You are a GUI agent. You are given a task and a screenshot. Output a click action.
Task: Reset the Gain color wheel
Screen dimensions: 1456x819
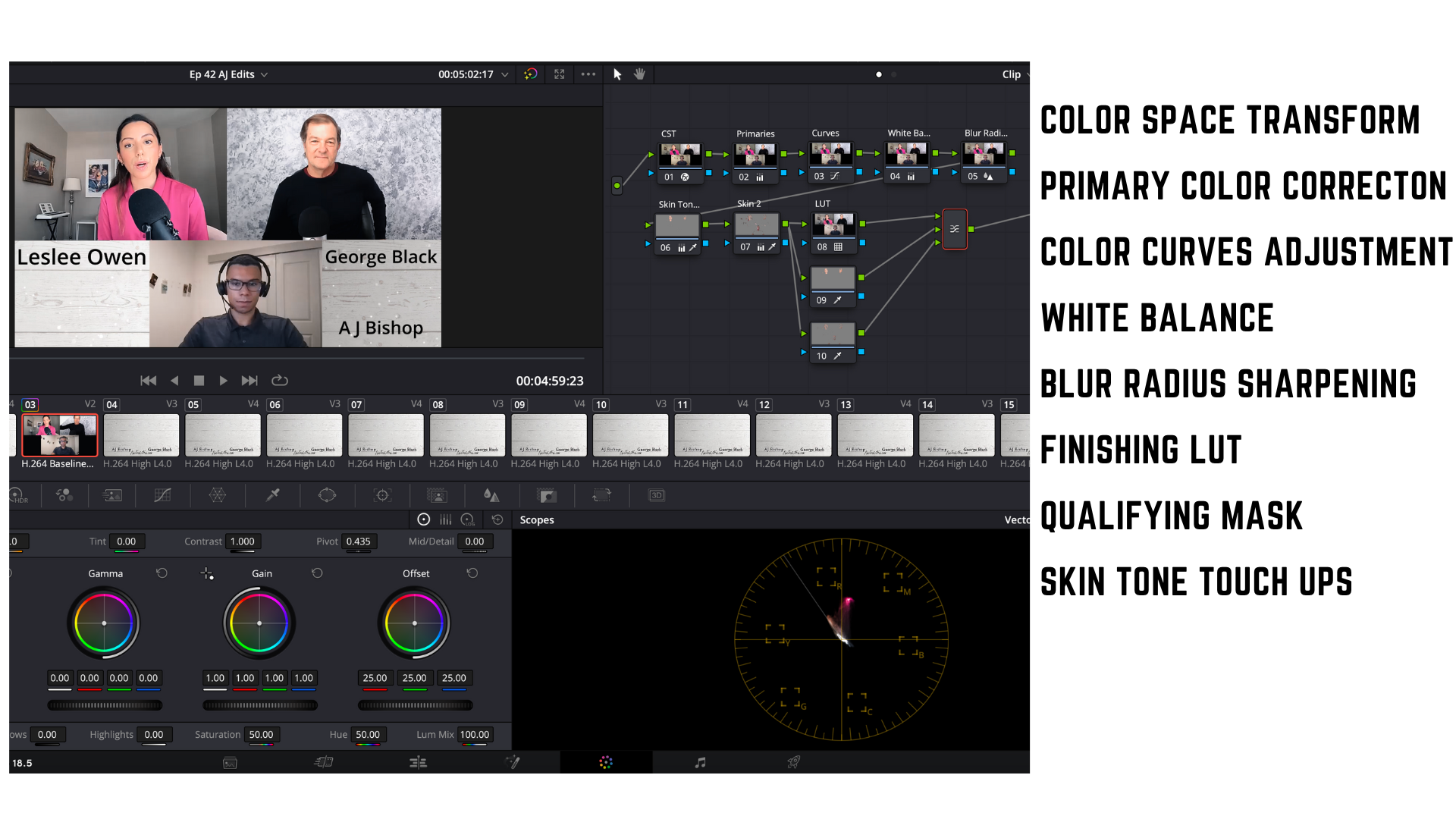(x=317, y=573)
